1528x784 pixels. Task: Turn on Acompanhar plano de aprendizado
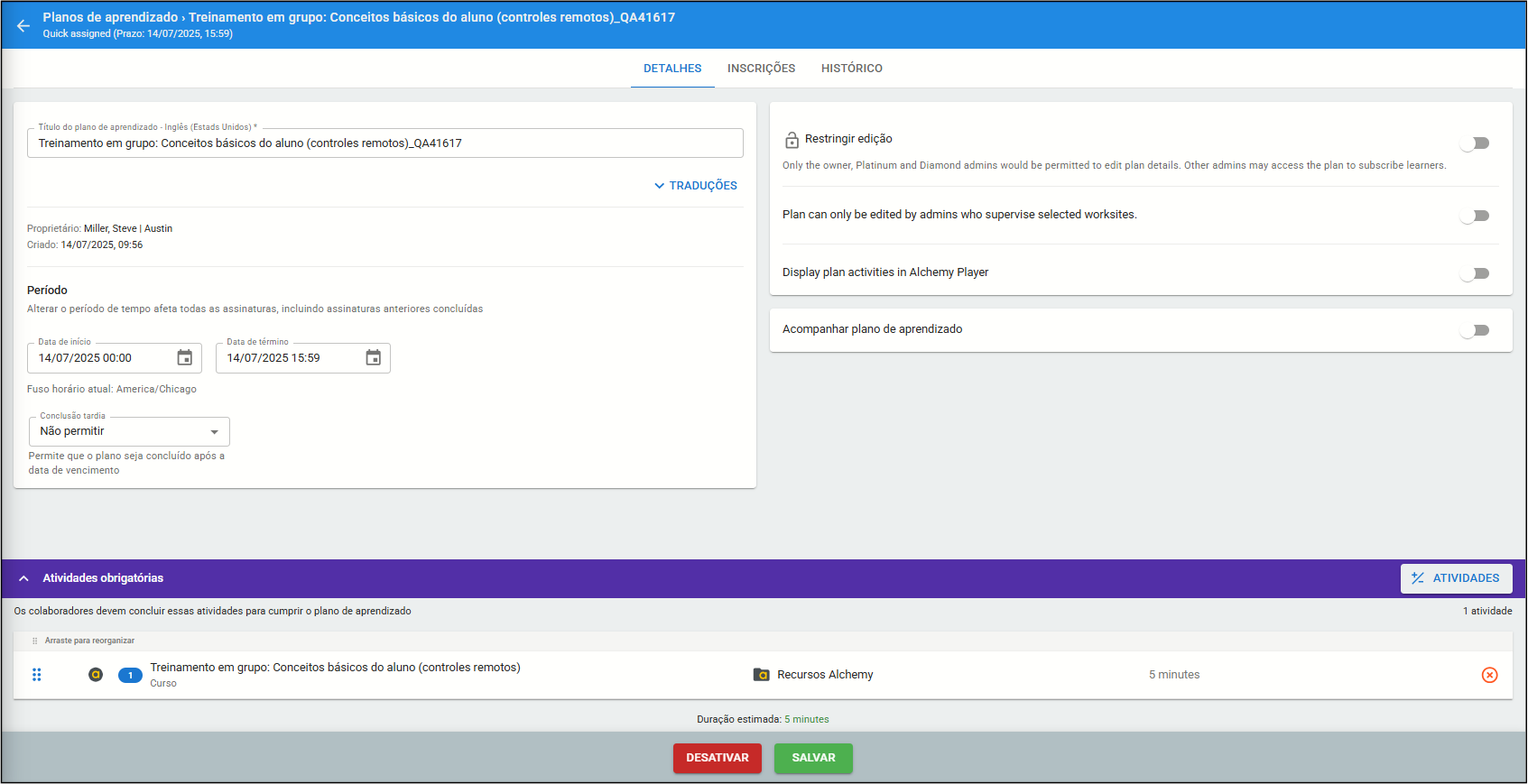(1475, 330)
